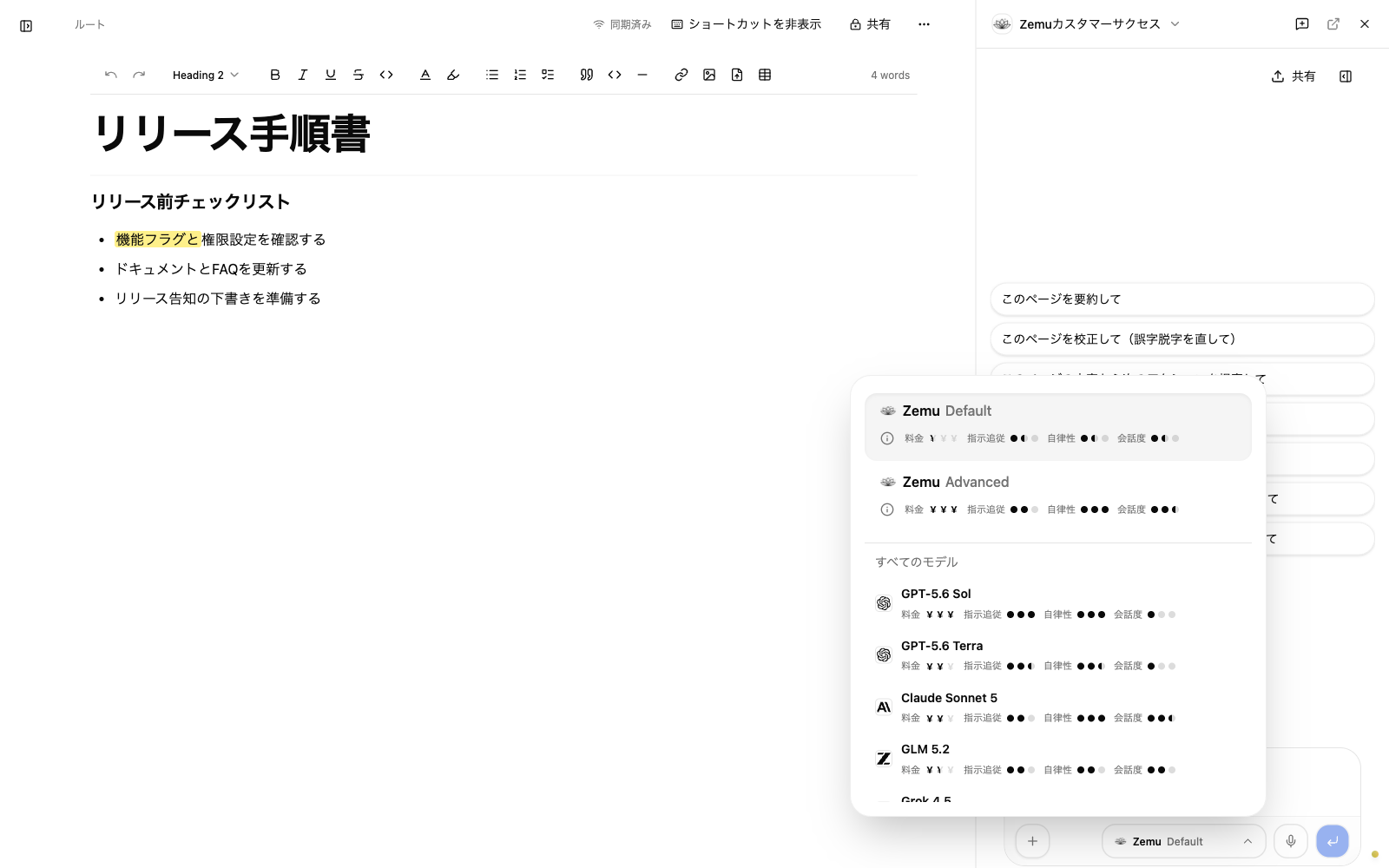Select GPT-5.6 Terra from all models
This screenshot has height=868, width=1389.
click(1058, 655)
